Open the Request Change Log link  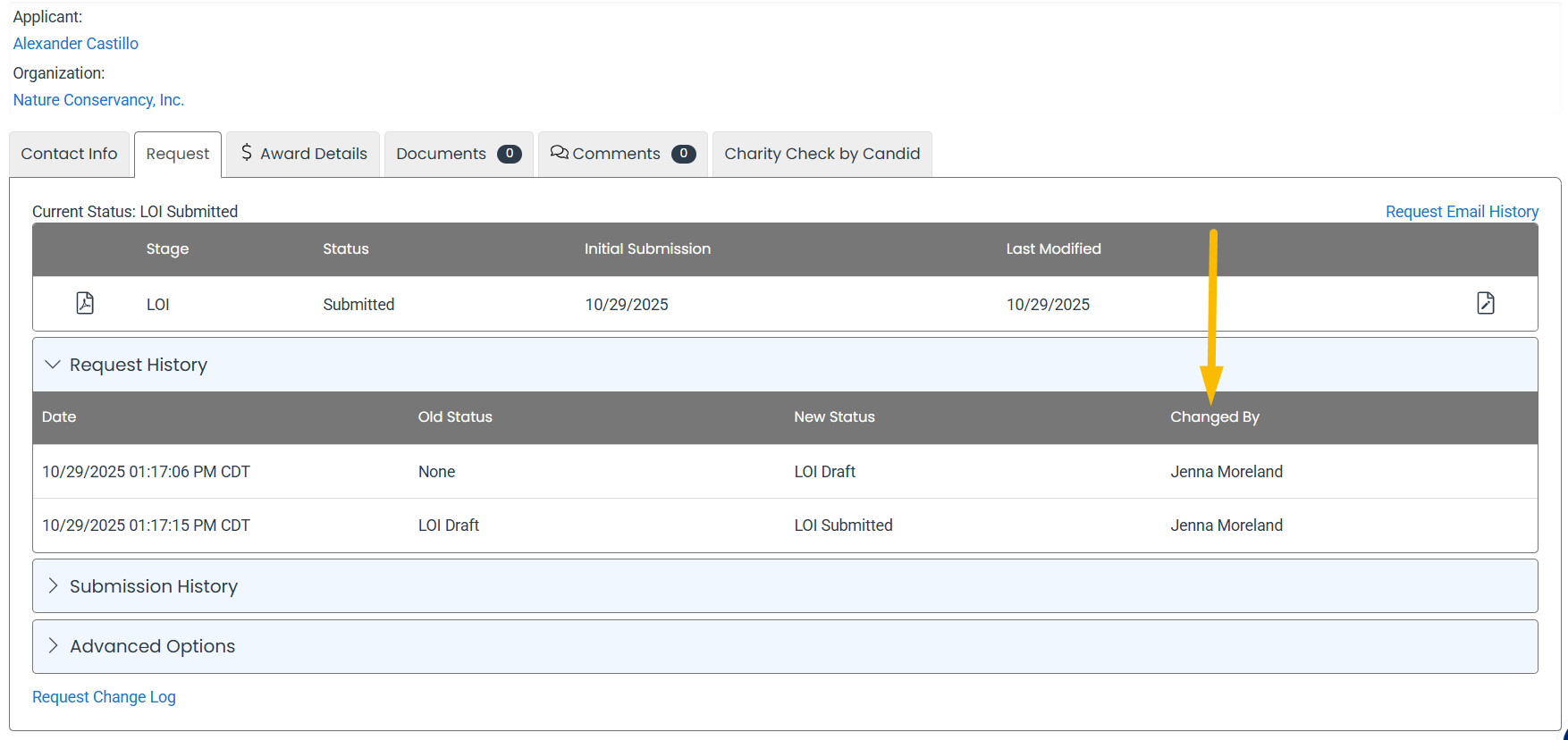[104, 696]
